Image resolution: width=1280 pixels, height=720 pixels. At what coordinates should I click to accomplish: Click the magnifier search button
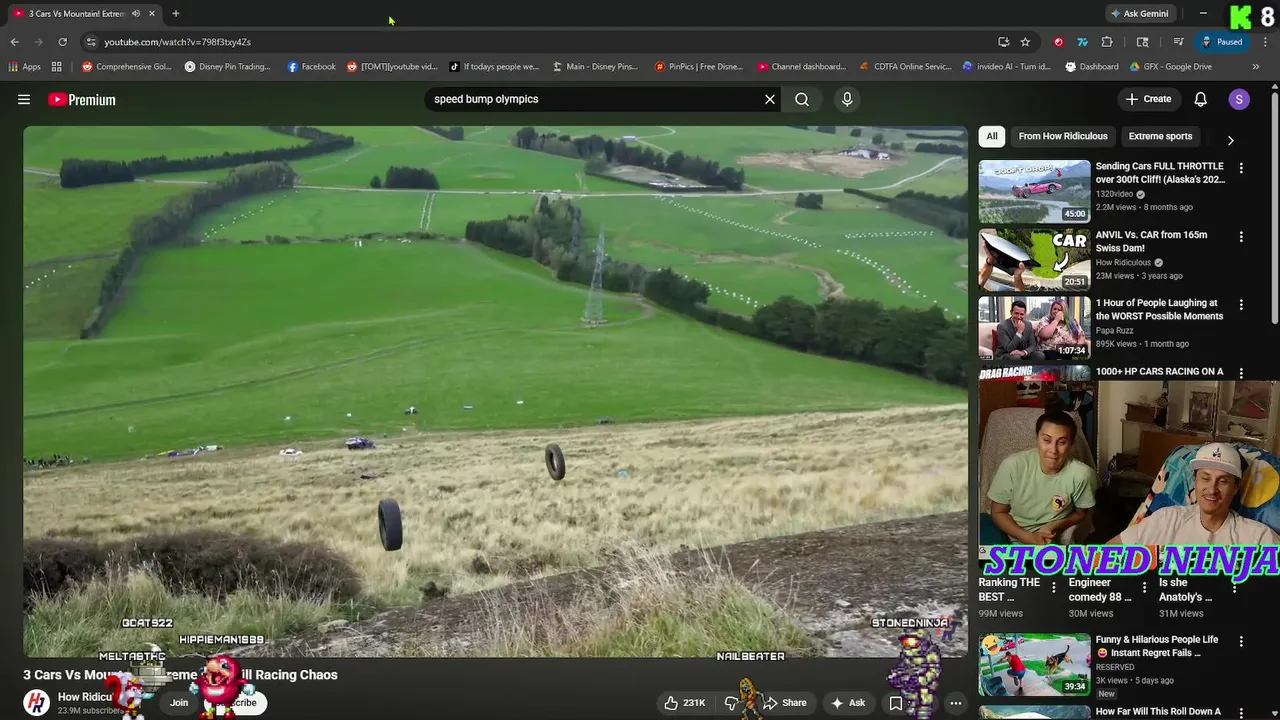click(x=802, y=99)
